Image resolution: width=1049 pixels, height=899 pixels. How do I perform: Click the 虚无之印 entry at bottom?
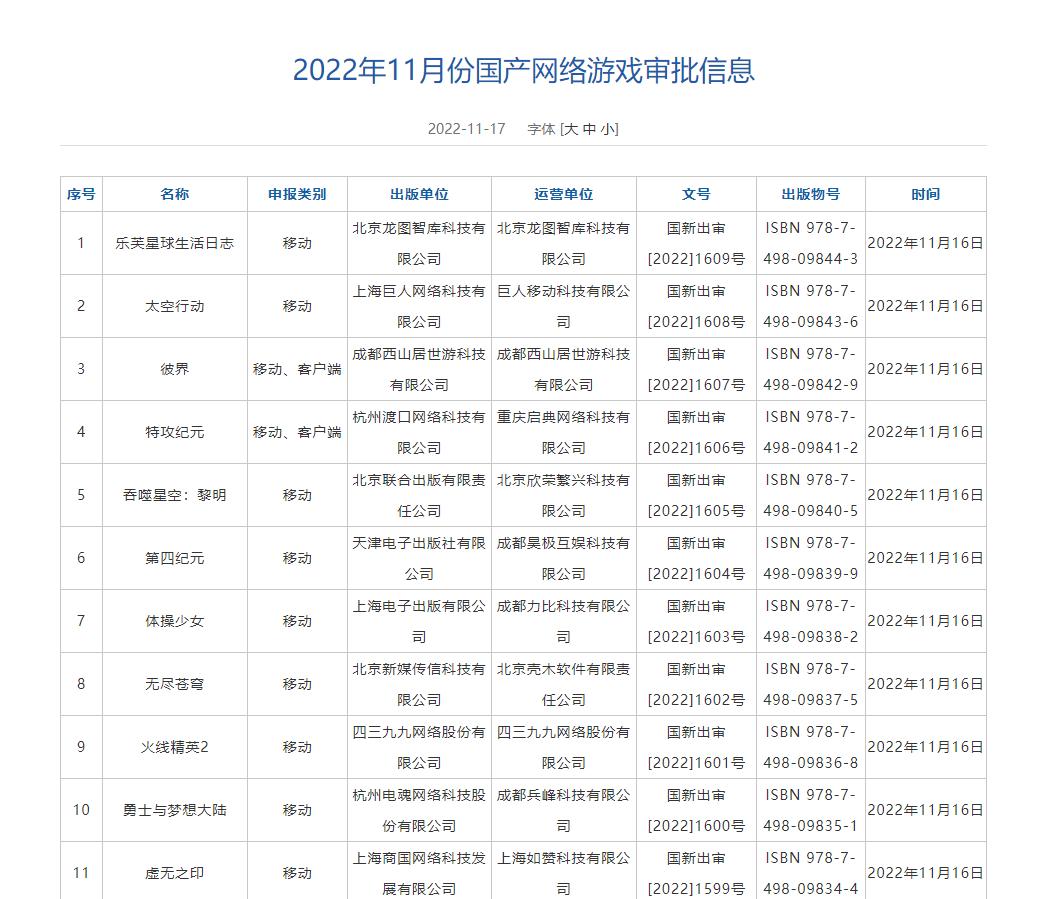177,871
